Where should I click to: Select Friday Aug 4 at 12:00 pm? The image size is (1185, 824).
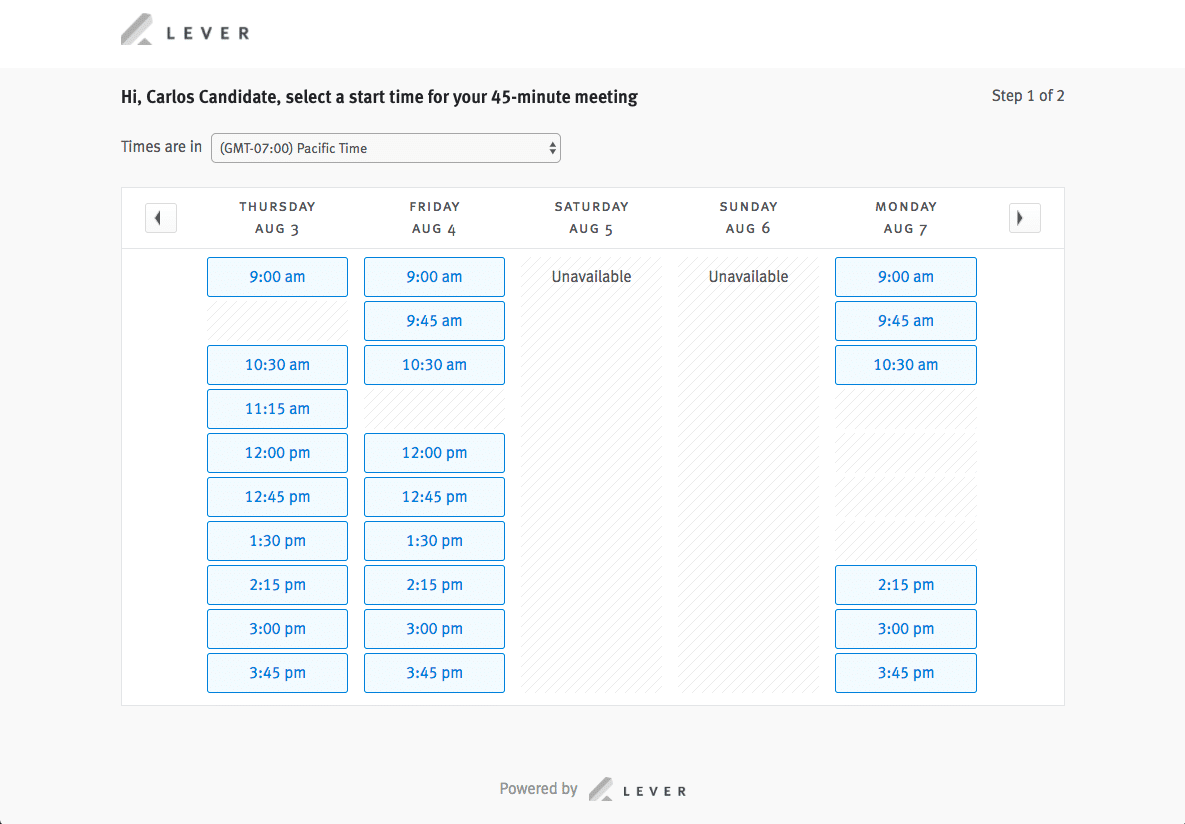(435, 453)
